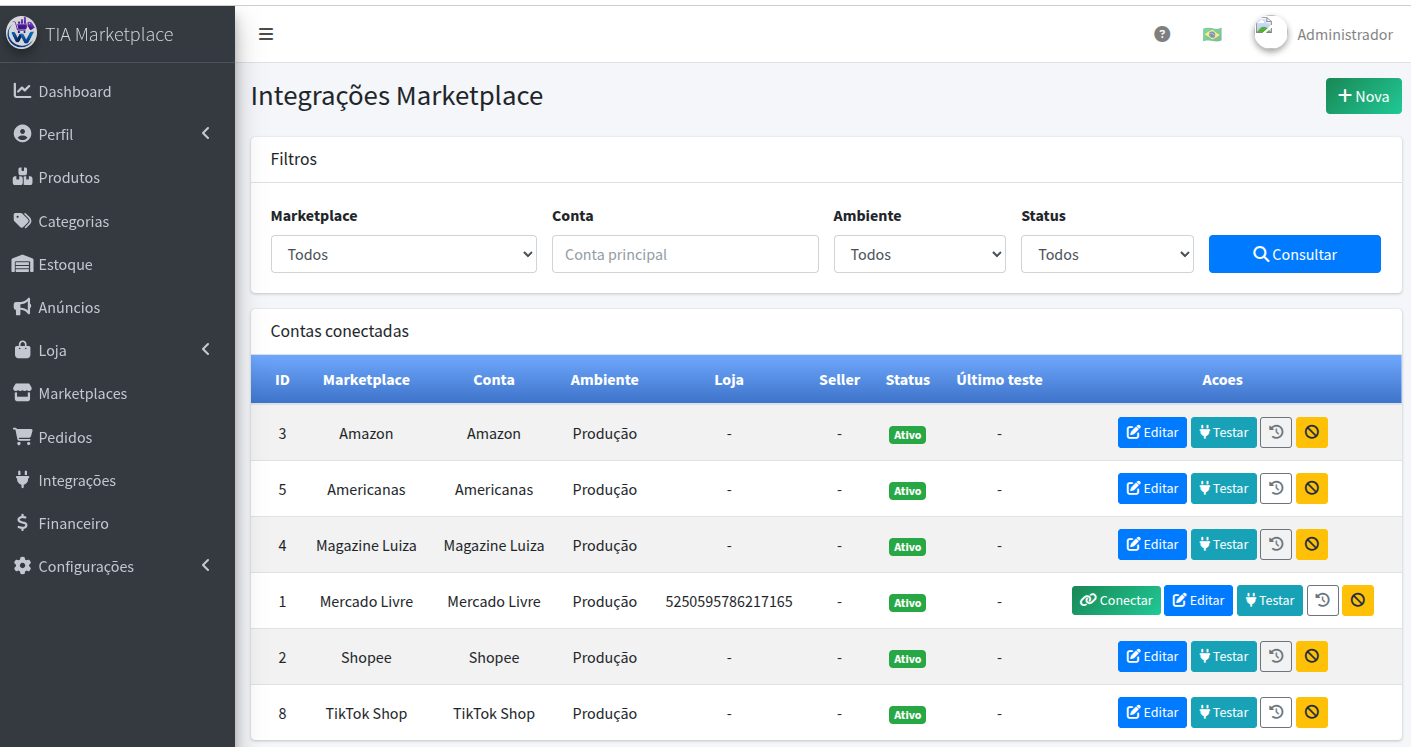Open Anúncios in the sidebar

pos(117,307)
